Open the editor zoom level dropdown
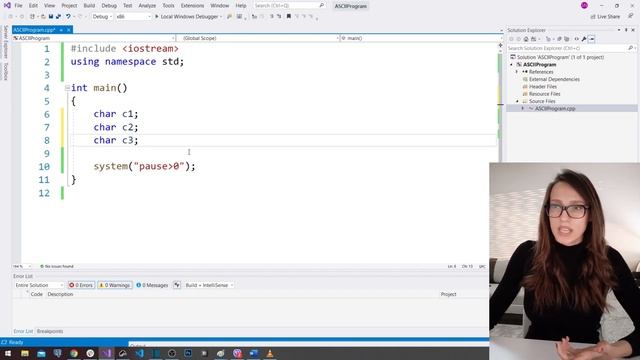Screen dimensions: 640x360 [x=22, y=266]
